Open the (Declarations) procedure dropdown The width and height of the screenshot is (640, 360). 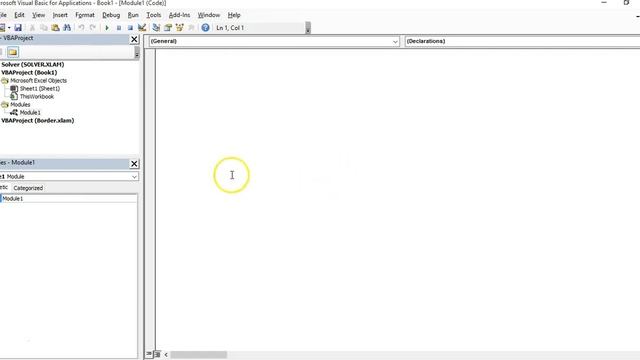tap(522, 41)
